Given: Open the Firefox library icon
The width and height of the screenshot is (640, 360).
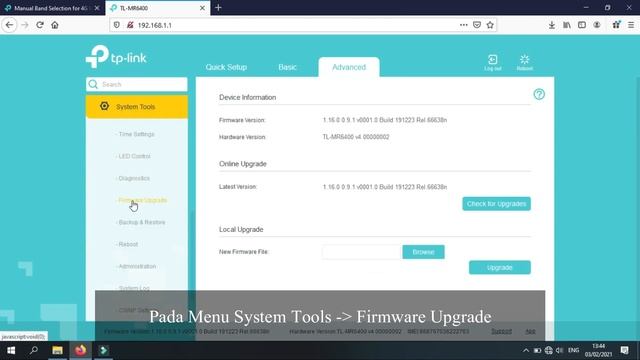Looking at the screenshot, I should tap(567, 25).
